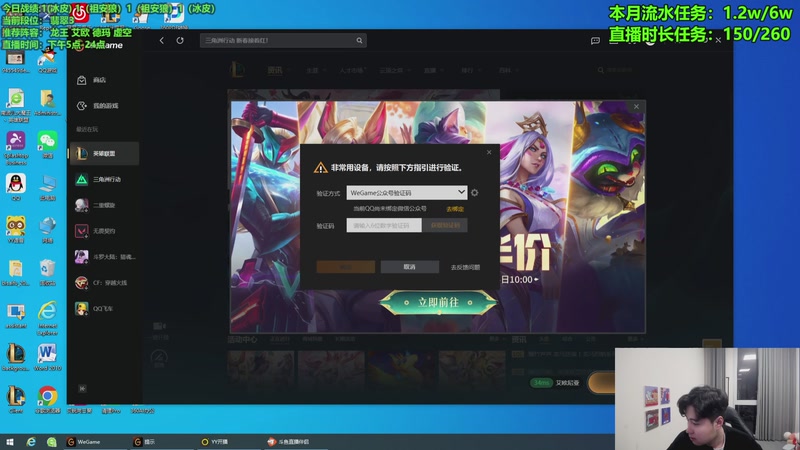Screen dimensions: 800x450
Task: Select 斗罗大陆 game in sidebar
Action: point(104,257)
